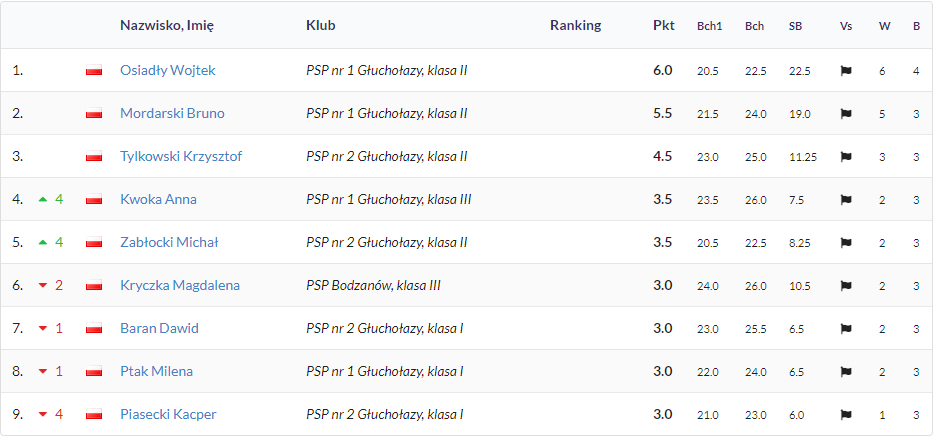
Task: Sort by the Pkt column header
Action: coord(664,26)
